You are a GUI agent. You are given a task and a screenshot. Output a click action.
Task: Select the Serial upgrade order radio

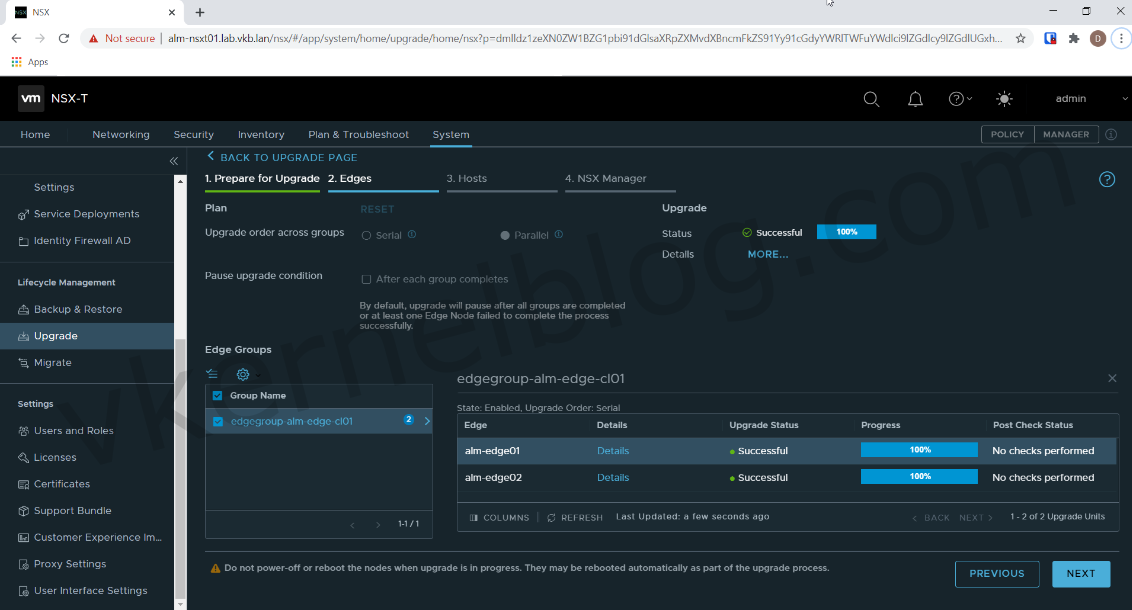pyautogui.click(x=366, y=235)
